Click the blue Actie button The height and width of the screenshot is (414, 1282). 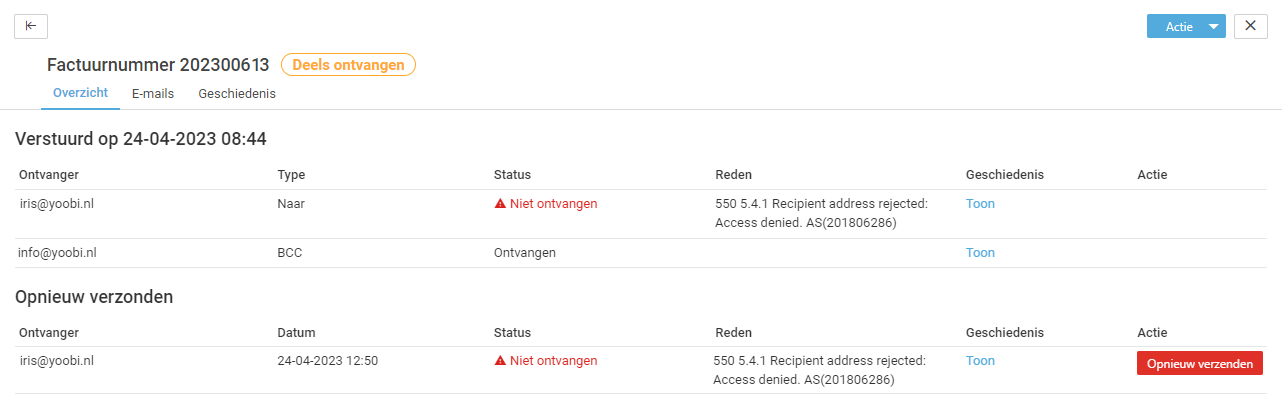point(1176,27)
